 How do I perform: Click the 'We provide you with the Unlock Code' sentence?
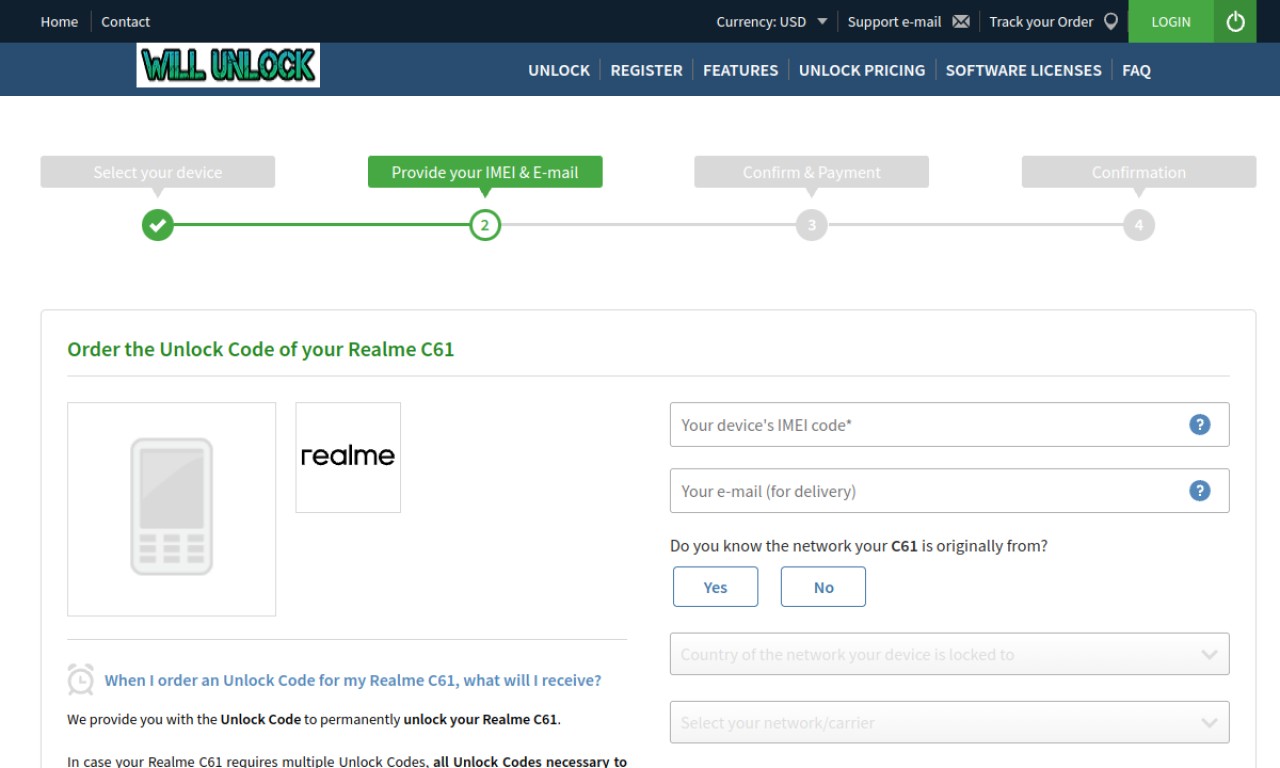pyautogui.click(x=314, y=719)
